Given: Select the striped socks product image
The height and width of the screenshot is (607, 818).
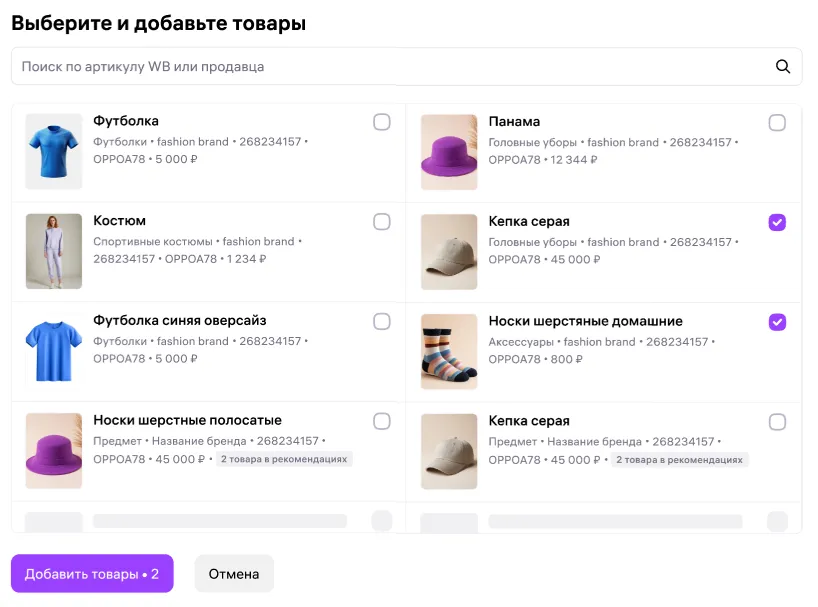Looking at the screenshot, I should pos(449,351).
